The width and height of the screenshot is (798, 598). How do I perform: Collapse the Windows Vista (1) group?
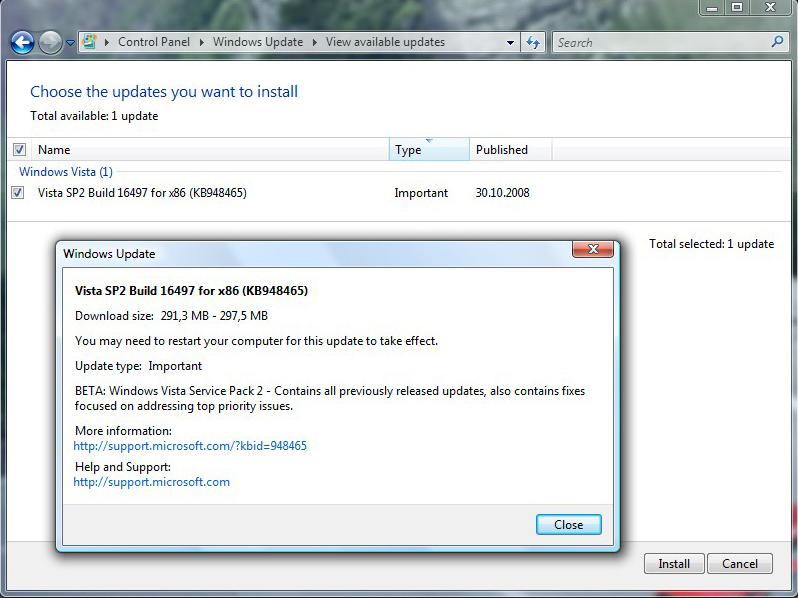(66, 172)
